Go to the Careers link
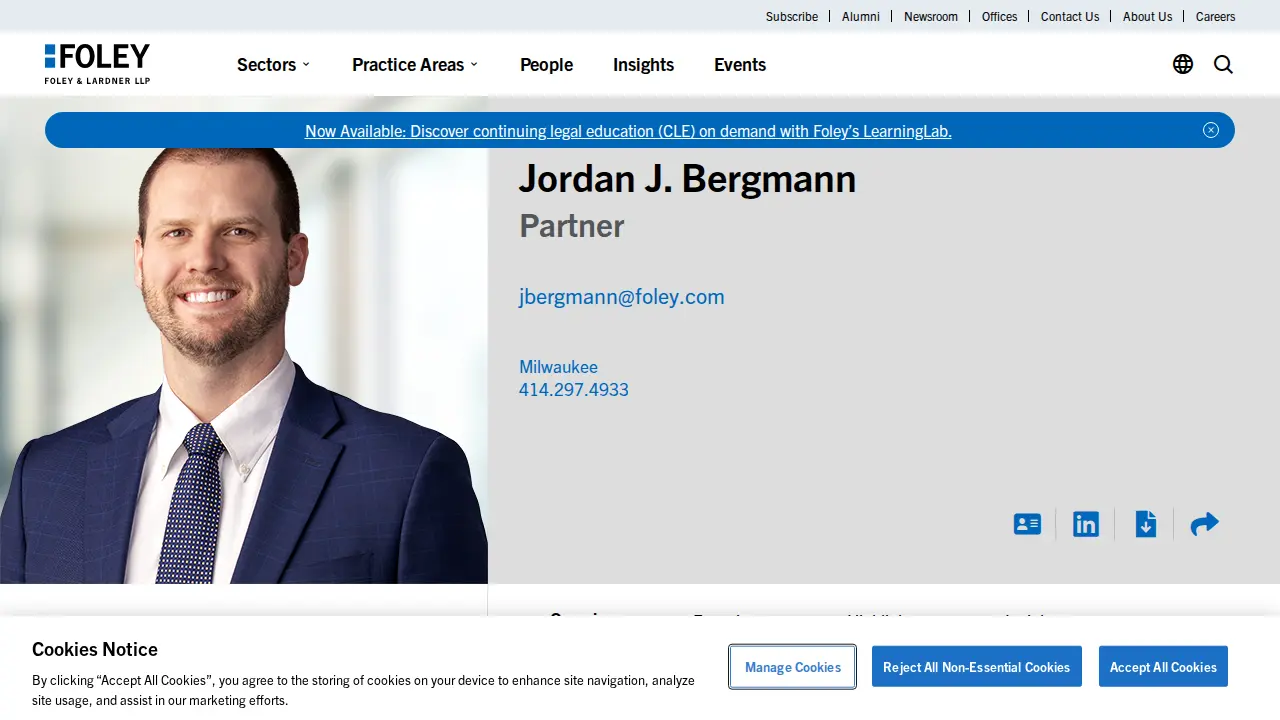This screenshot has height=720, width=1280. (1216, 16)
